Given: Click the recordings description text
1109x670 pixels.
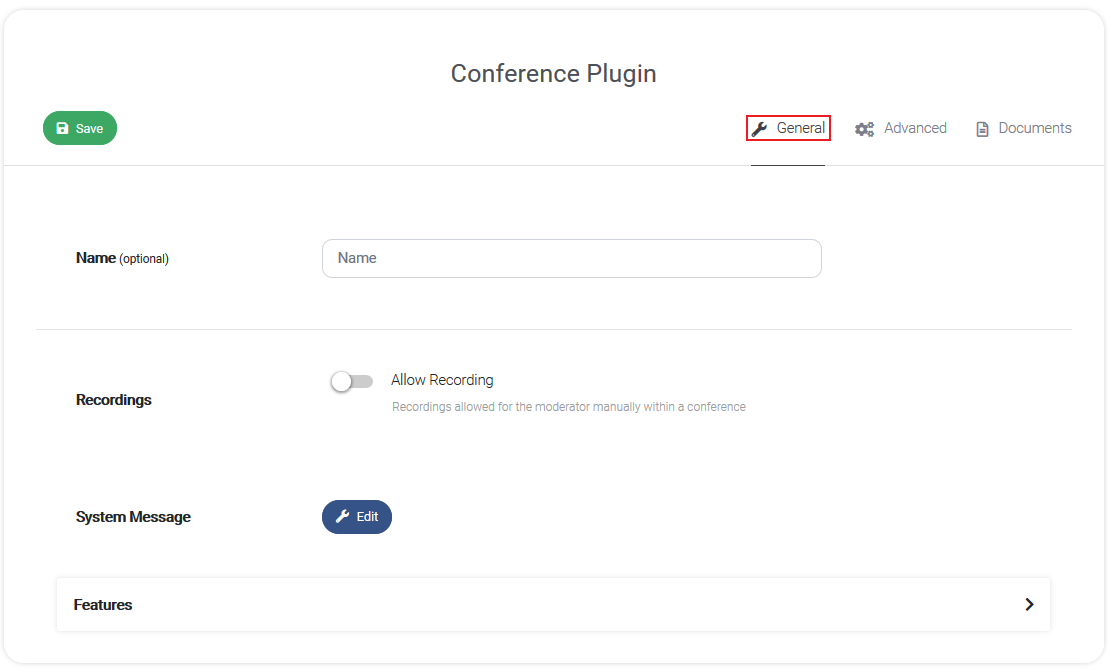Looking at the screenshot, I should coord(569,407).
